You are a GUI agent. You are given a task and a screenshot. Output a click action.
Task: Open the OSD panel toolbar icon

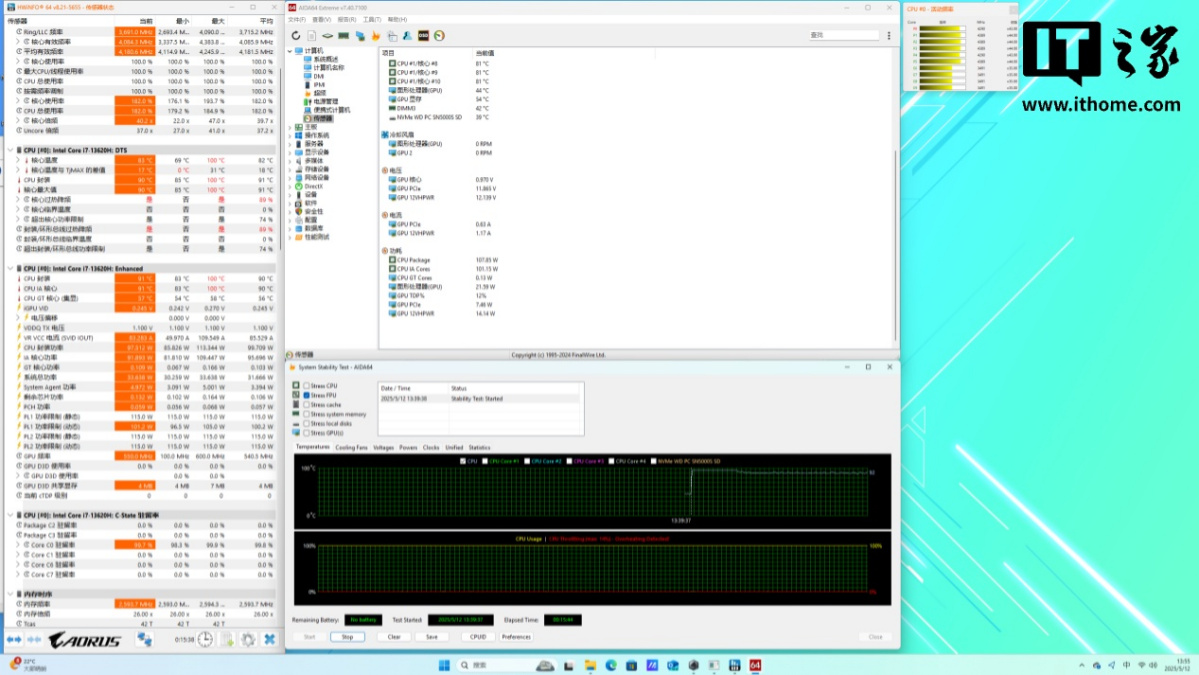pos(424,36)
